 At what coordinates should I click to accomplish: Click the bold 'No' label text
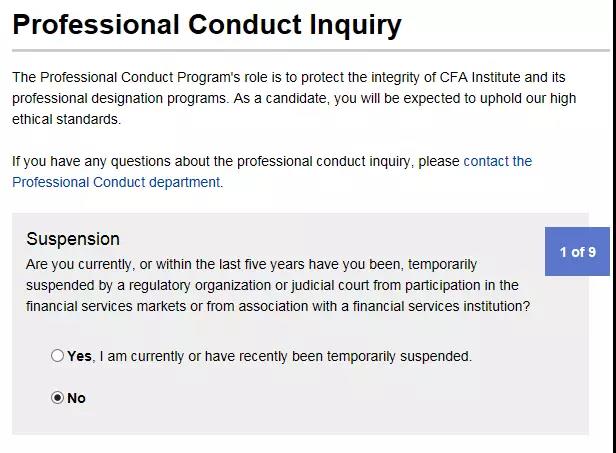tap(76, 398)
